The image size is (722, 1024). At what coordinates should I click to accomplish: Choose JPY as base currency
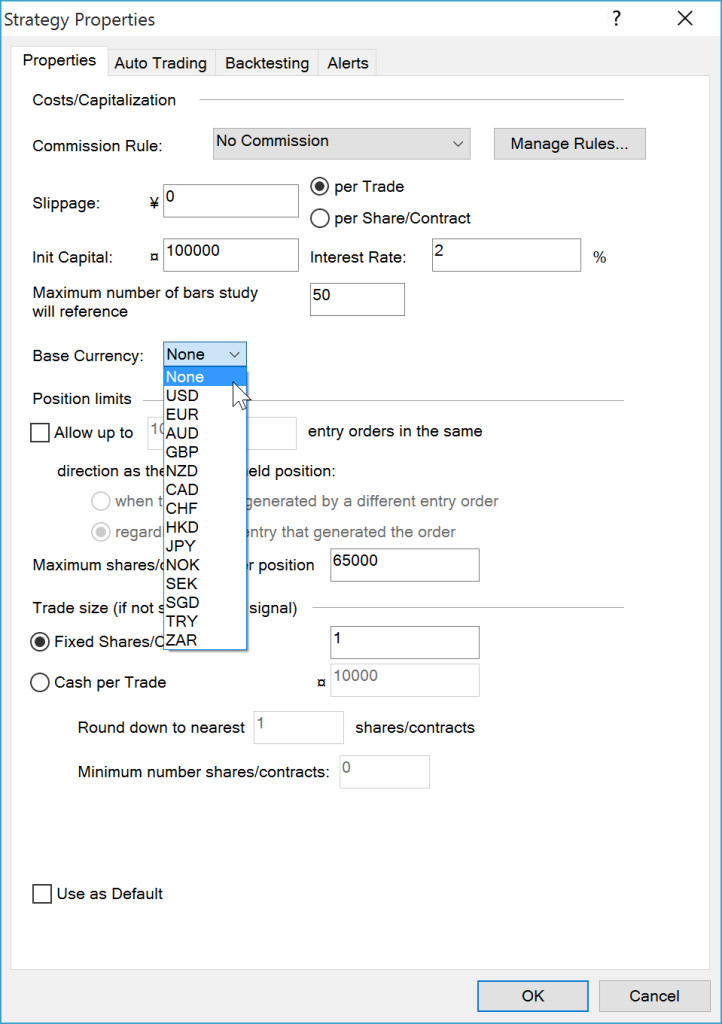(x=205, y=546)
